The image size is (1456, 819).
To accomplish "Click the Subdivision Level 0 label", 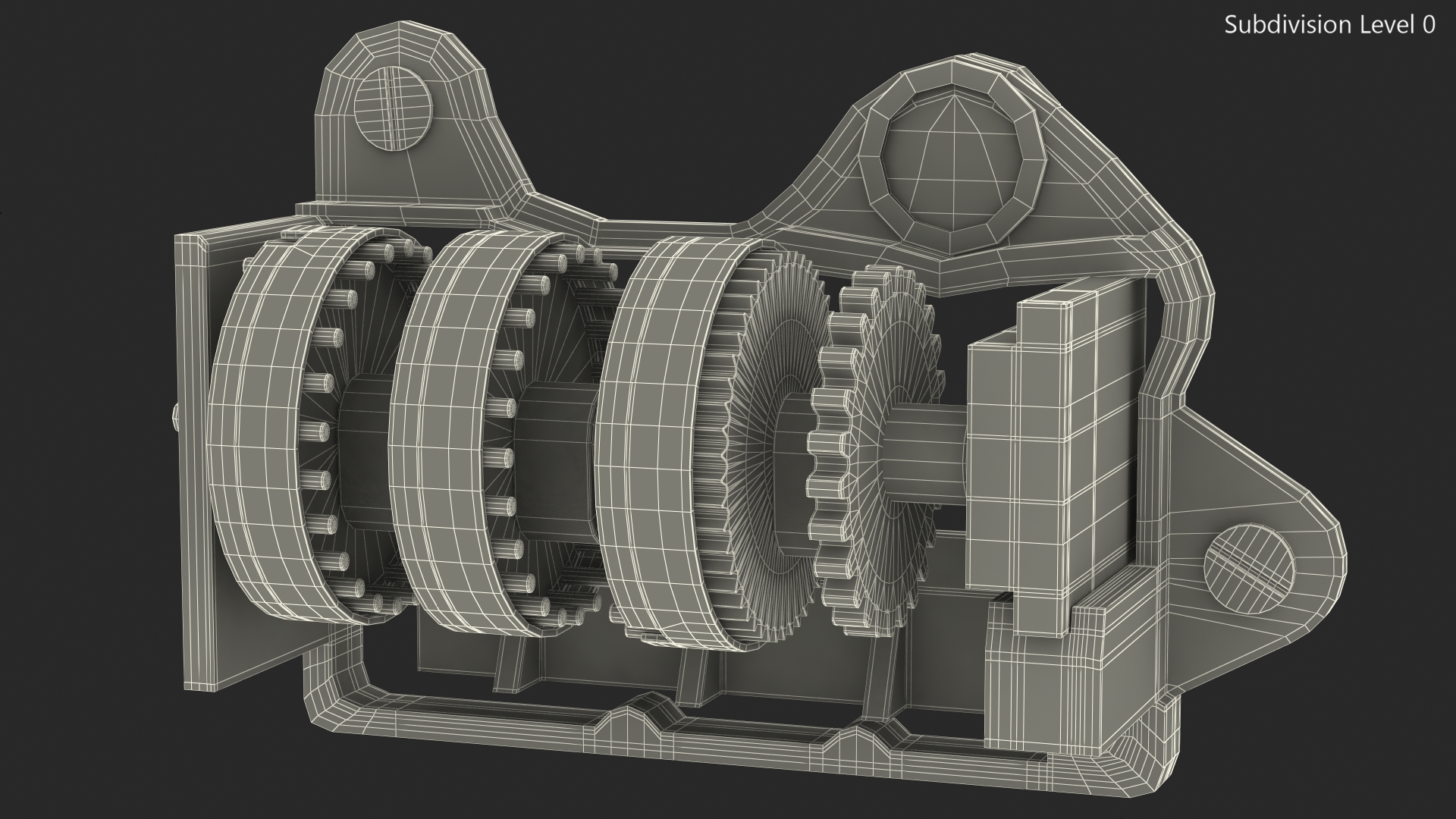I will 1329,25.
